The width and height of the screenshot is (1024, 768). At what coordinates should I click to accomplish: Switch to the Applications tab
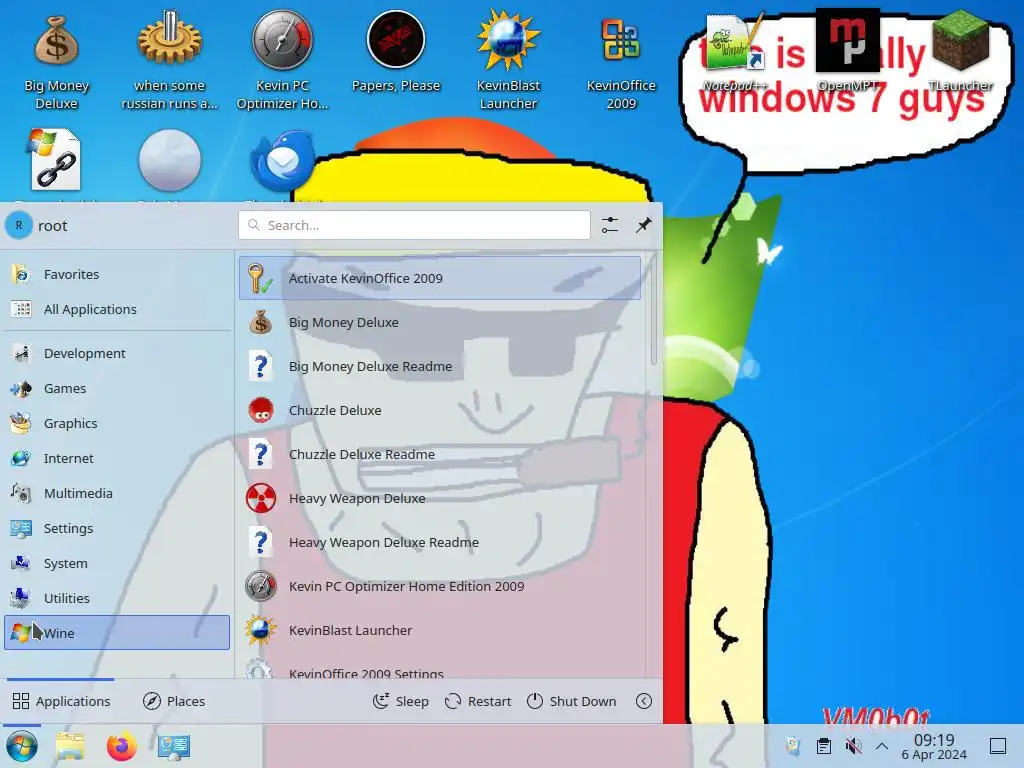coord(61,701)
